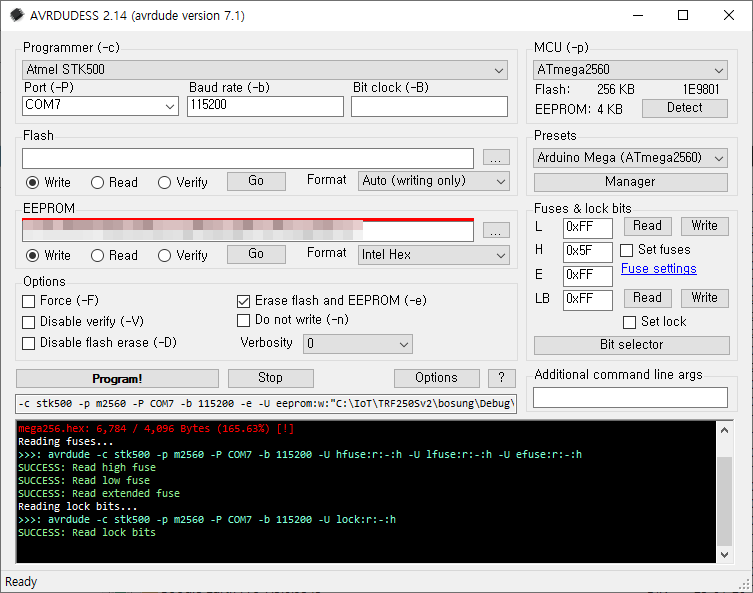Open the Fuse settings link
The height and width of the screenshot is (593, 753).
click(x=658, y=269)
